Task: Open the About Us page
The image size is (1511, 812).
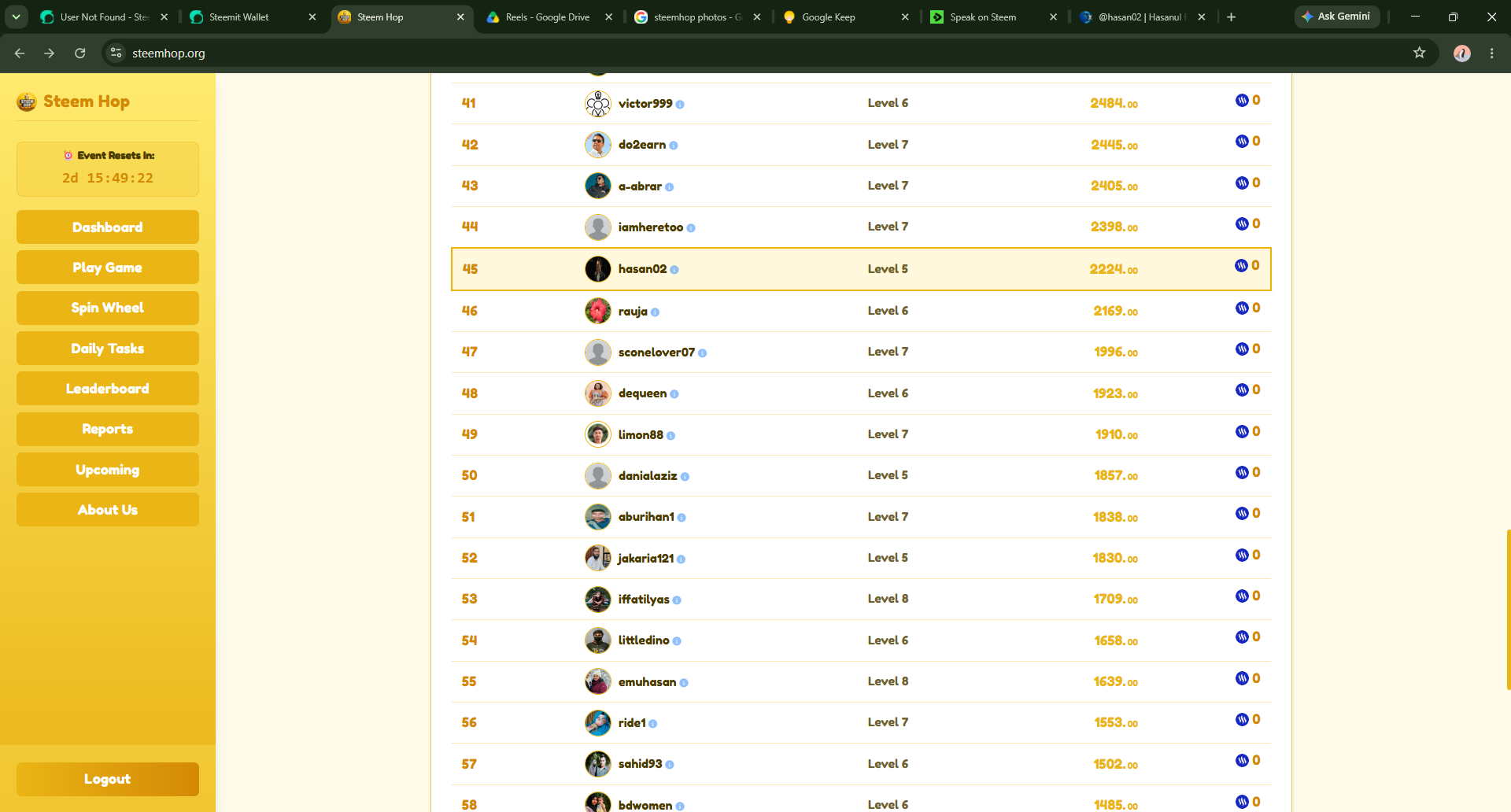Action: click(108, 510)
